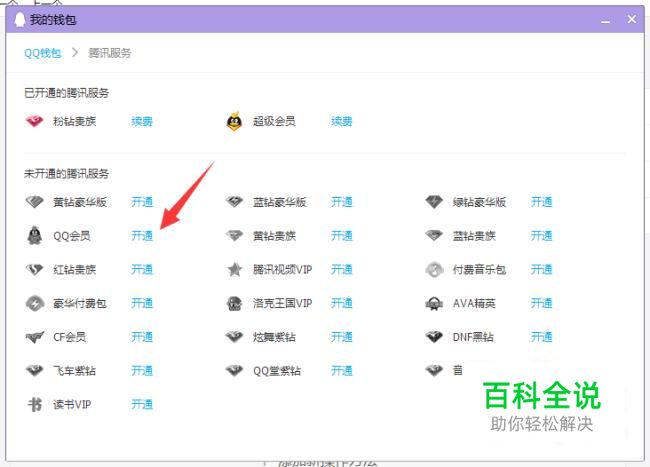
Task: Click the QQ会员 penguin icon
Action: pos(34,235)
